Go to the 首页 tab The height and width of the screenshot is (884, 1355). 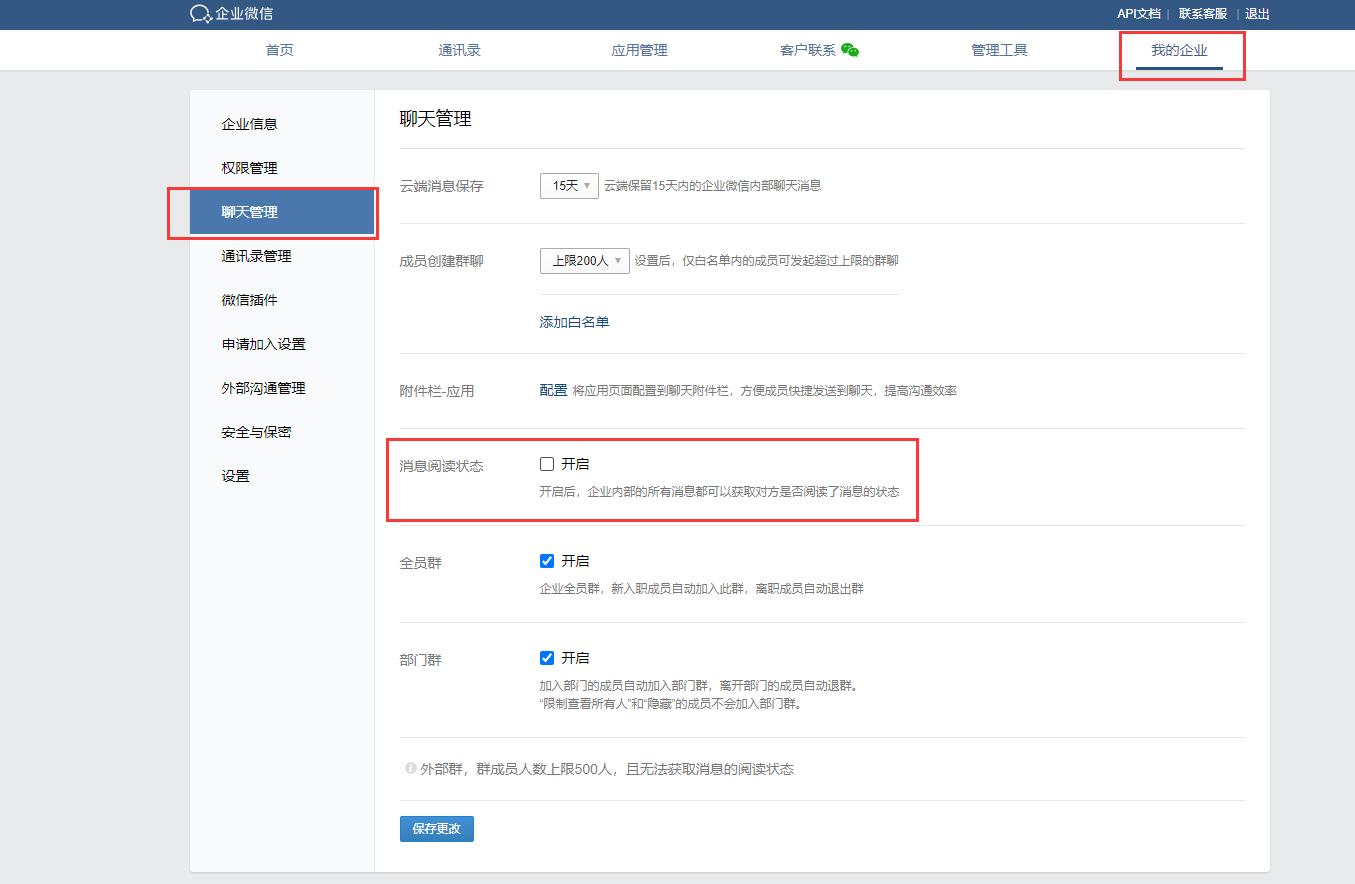tap(280, 50)
